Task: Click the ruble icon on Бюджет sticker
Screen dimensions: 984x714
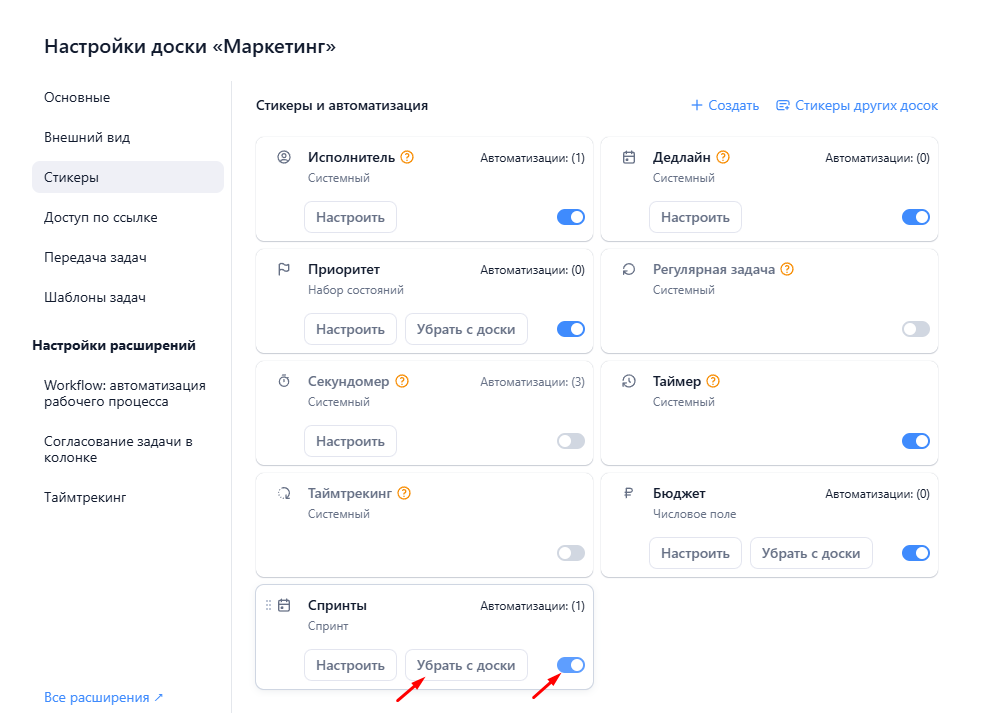Action: tap(629, 493)
